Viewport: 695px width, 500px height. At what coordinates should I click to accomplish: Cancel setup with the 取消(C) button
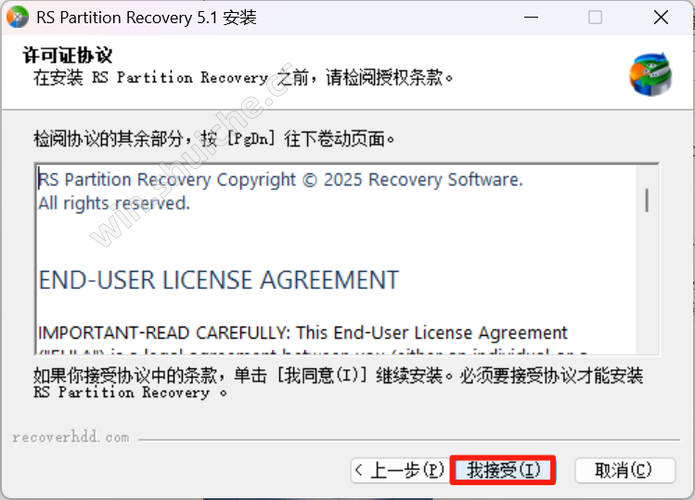pyautogui.click(x=625, y=470)
